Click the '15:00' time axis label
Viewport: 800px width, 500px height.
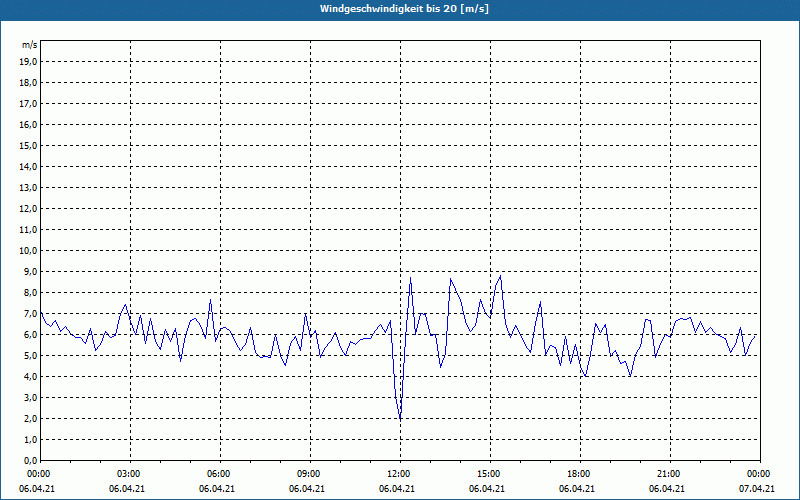tap(490, 474)
